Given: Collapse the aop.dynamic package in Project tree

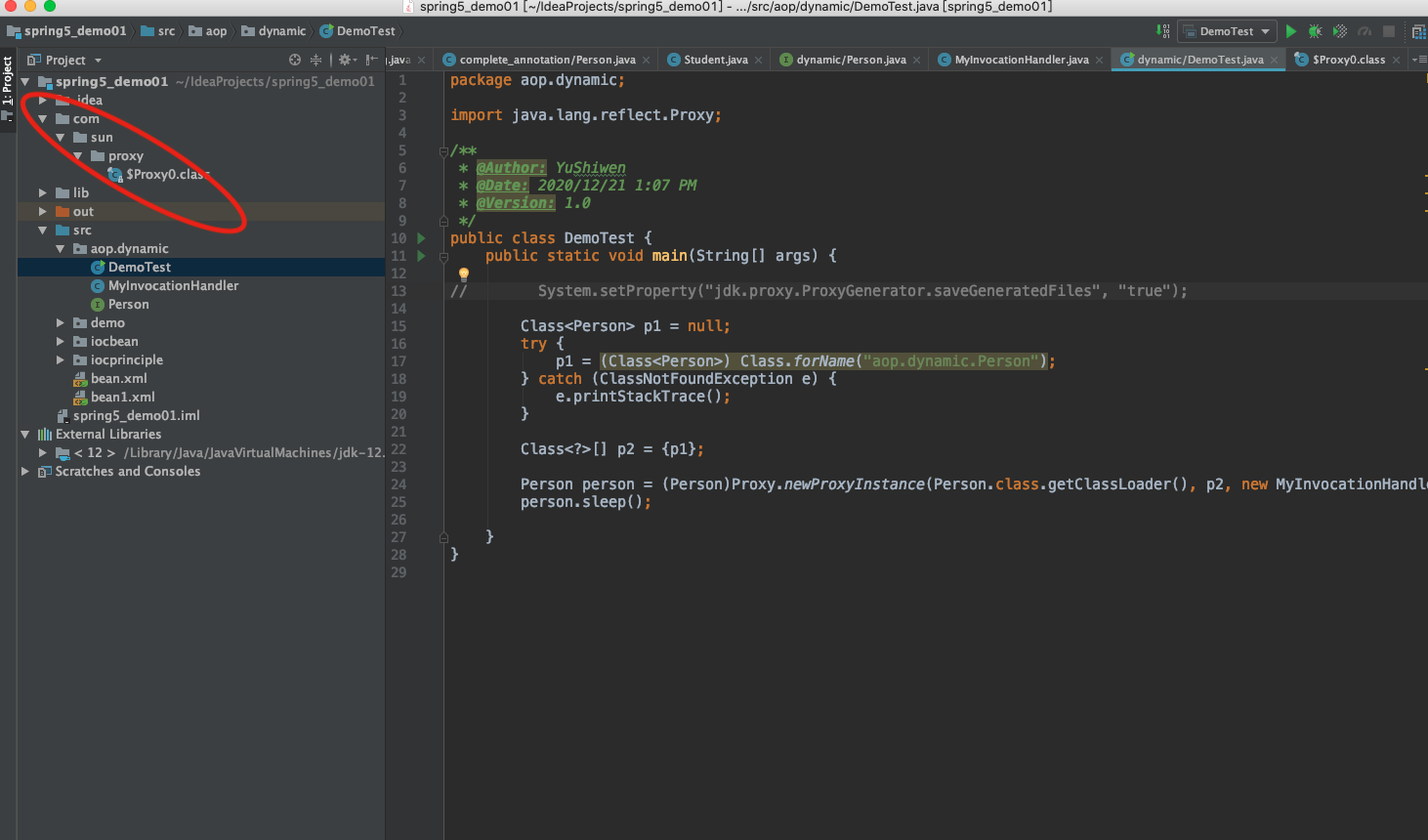Looking at the screenshot, I should [x=60, y=248].
